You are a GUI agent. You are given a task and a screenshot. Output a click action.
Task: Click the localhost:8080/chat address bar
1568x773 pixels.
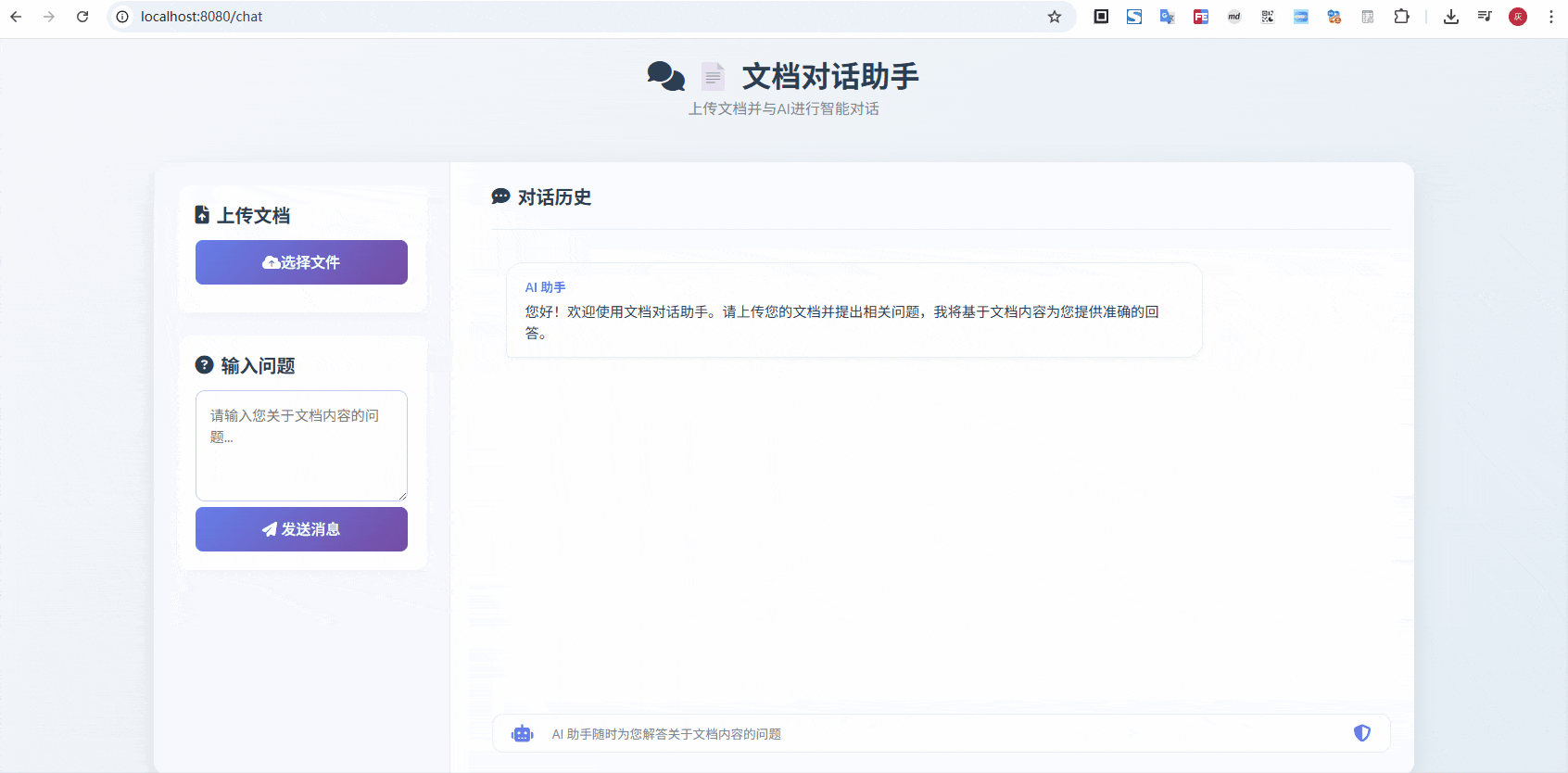point(556,17)
